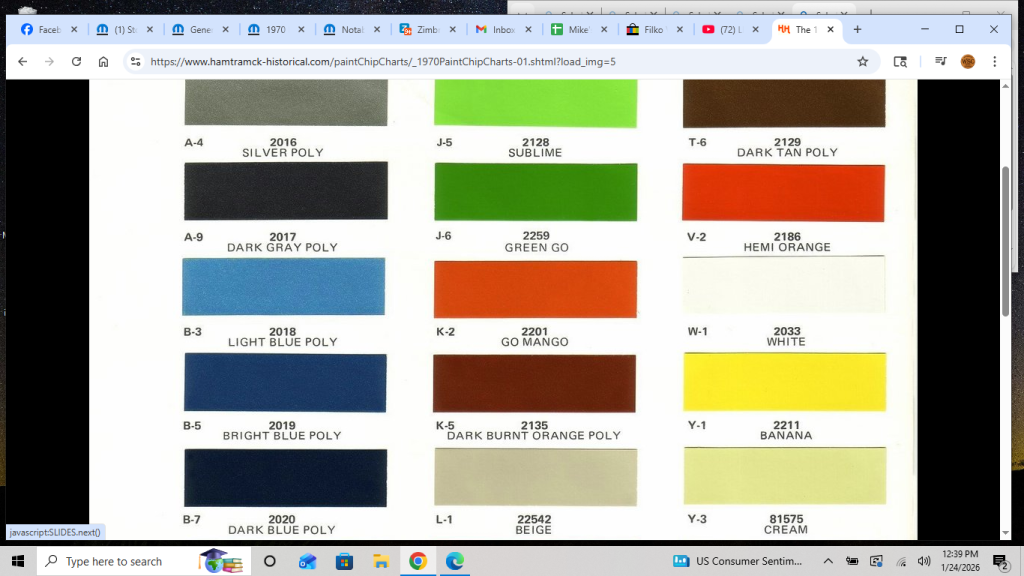
Task: Click the Windows taskbar search box
Action: point(113,561)
